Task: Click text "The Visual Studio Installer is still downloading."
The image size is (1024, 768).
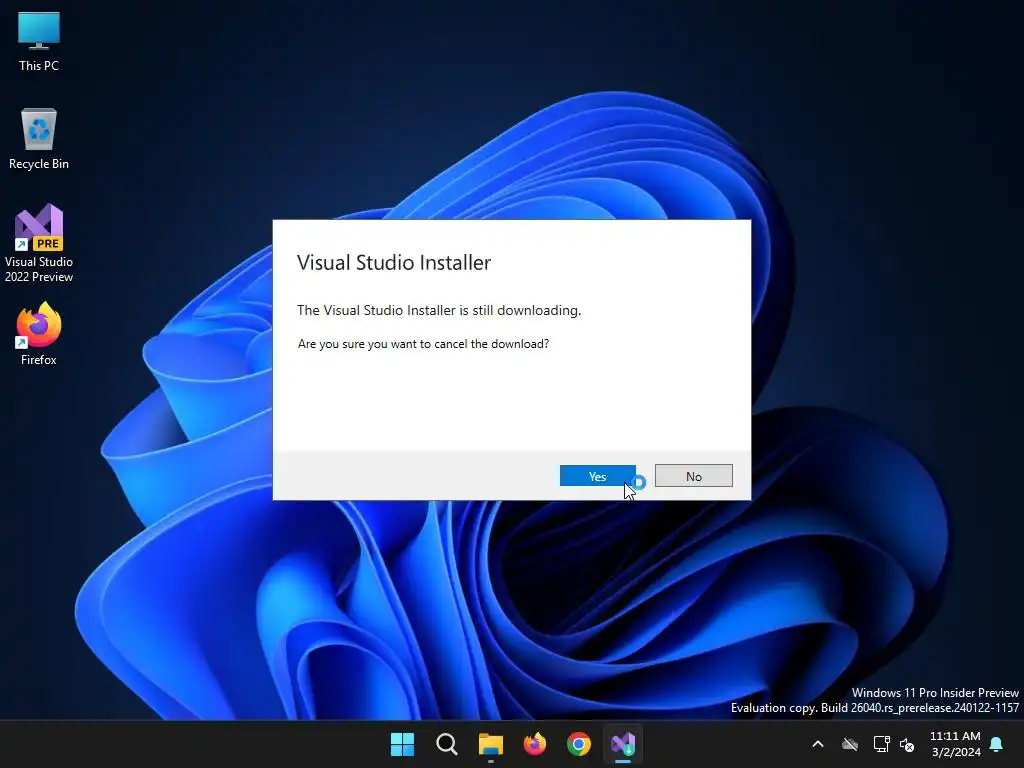Action: coord(439,310)
